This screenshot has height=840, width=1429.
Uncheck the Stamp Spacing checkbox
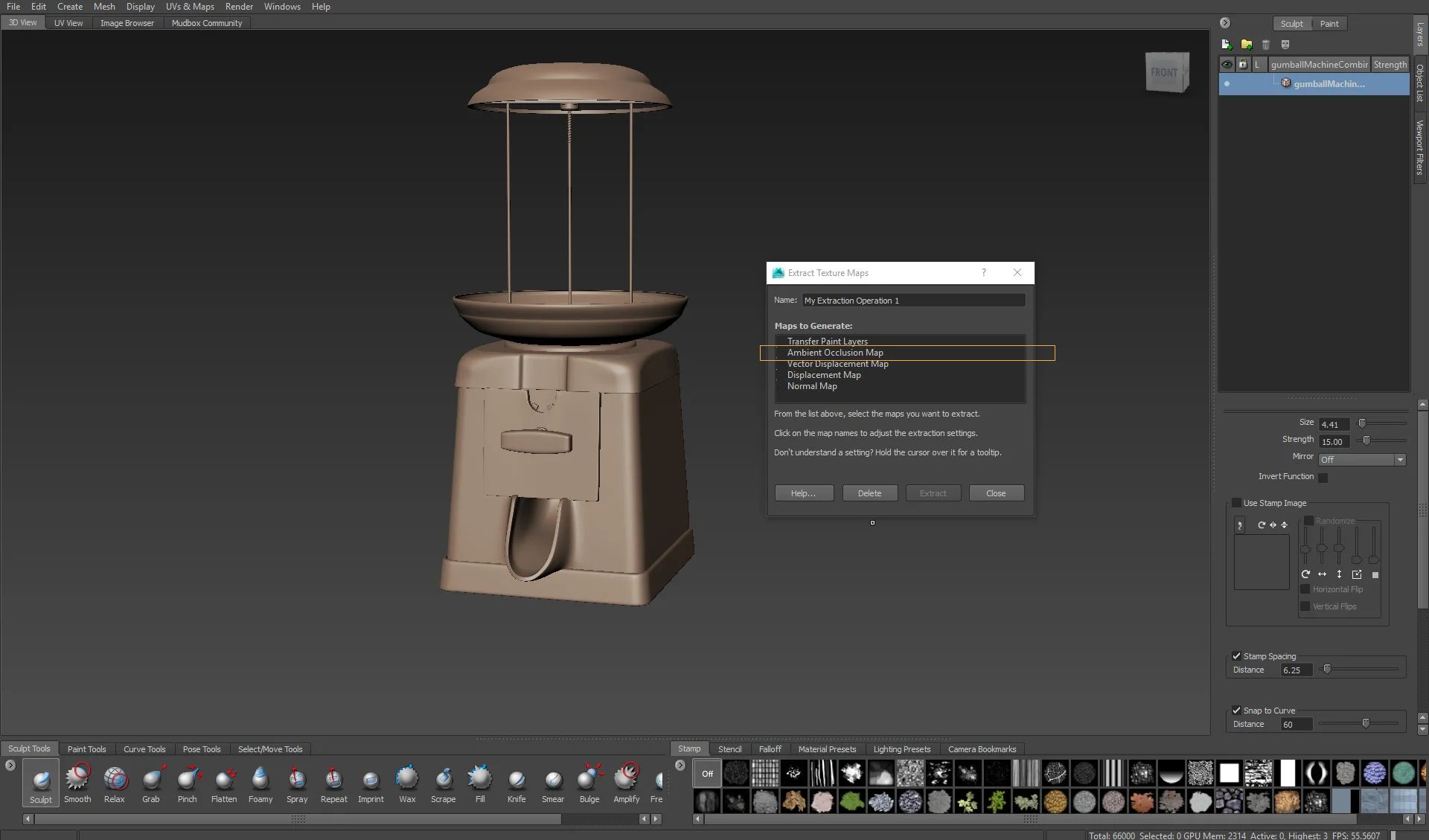coord(1237,656)
